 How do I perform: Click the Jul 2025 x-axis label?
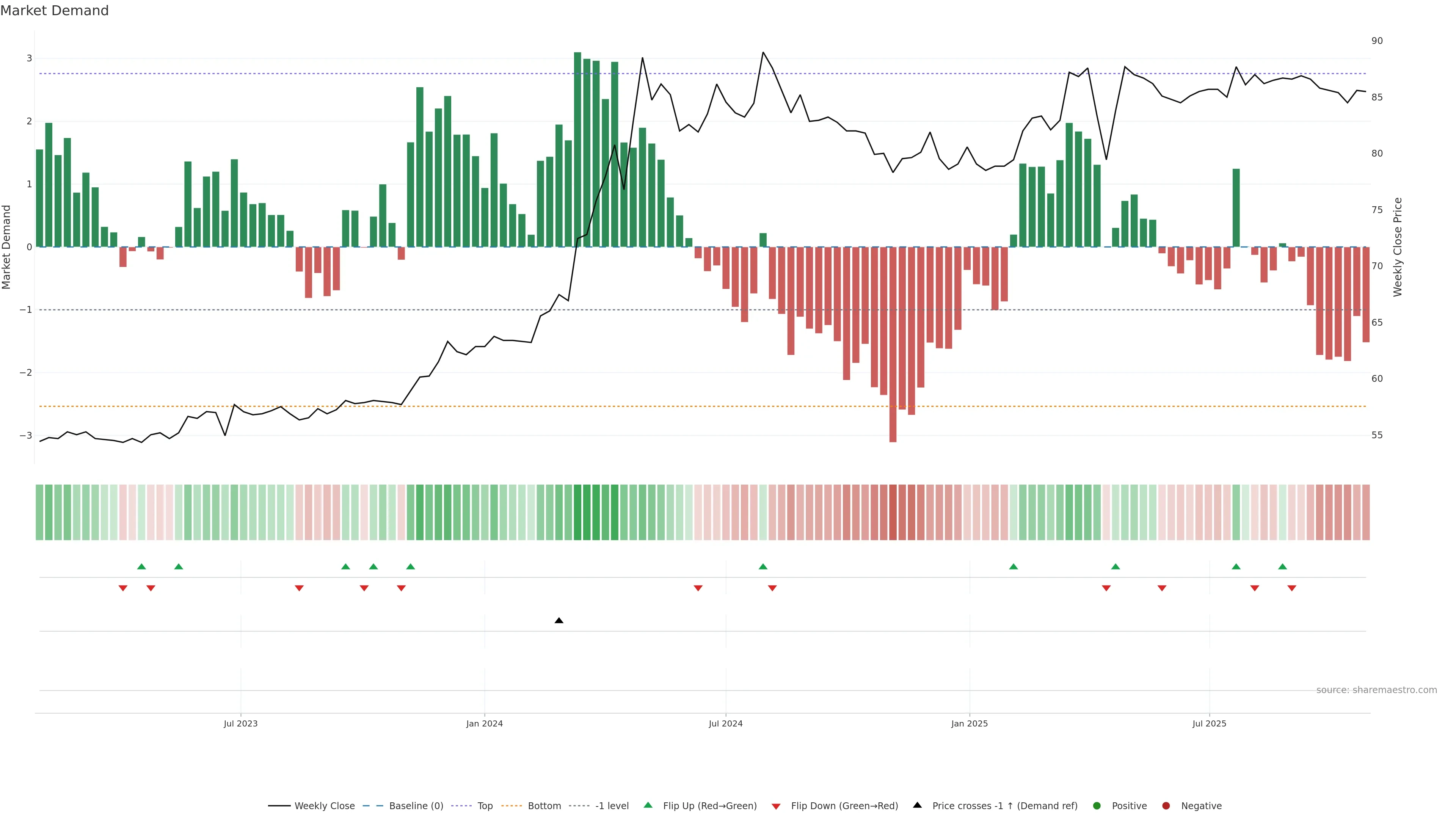(x=1210, y=723)
